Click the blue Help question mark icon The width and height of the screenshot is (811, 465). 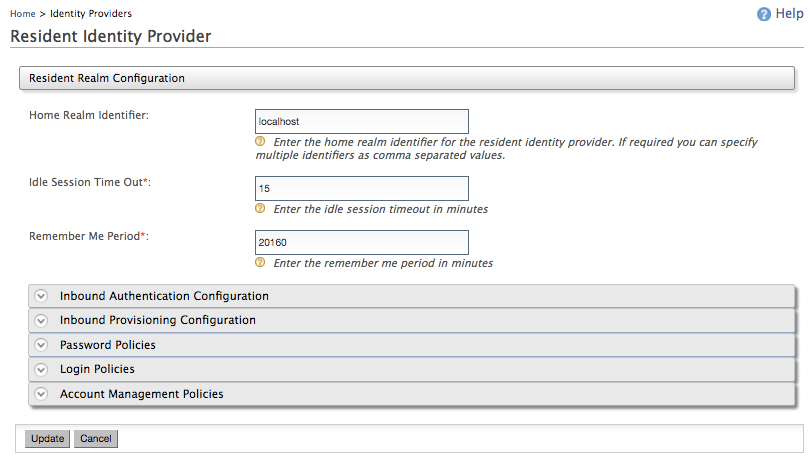pos(764,14)
